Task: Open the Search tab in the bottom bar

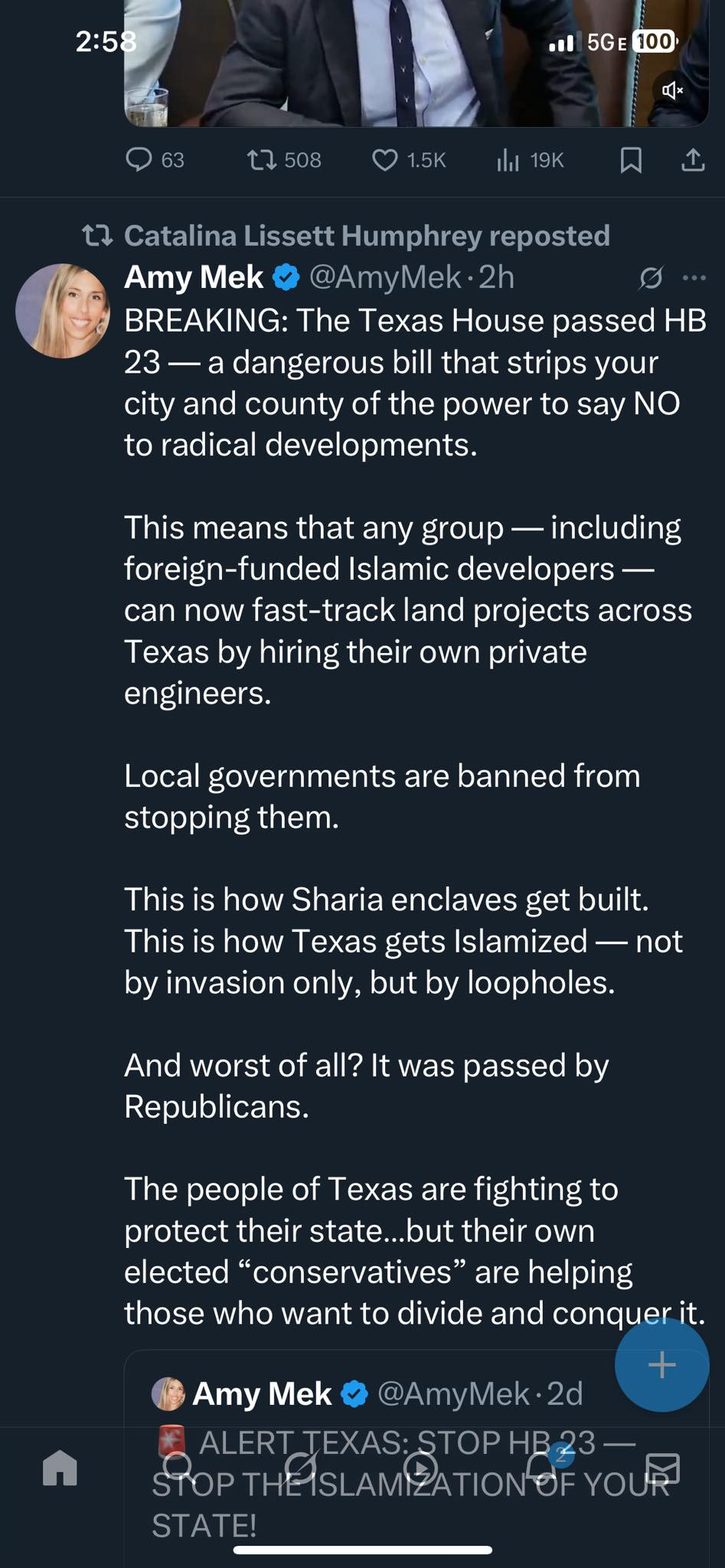Action: (x=179, y=1468)
